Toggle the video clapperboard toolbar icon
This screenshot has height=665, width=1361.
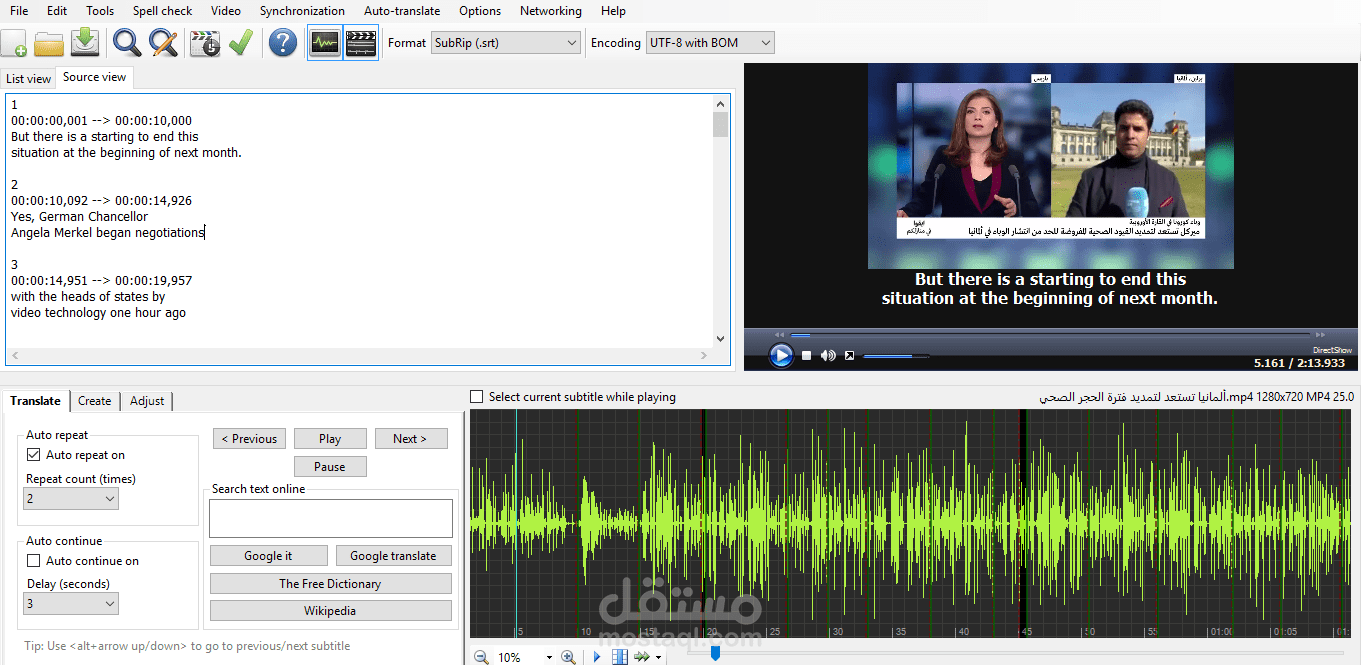360,43
